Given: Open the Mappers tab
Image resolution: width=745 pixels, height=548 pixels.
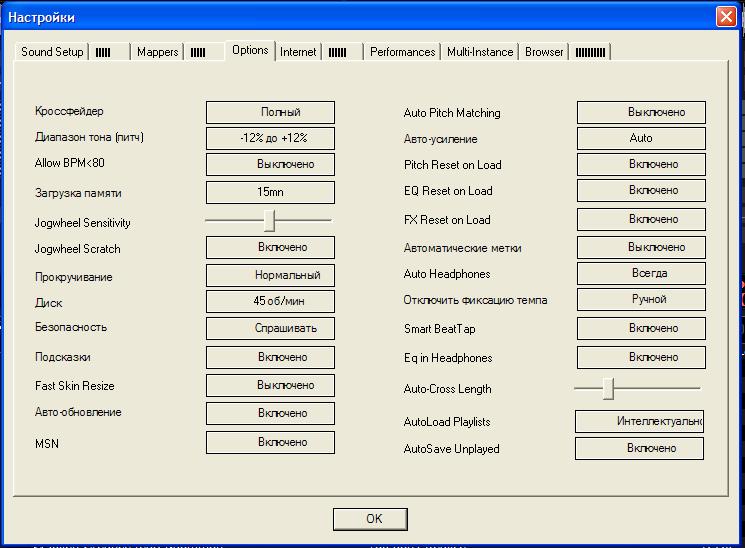Looking at the screenshot, I should point(157,52).
